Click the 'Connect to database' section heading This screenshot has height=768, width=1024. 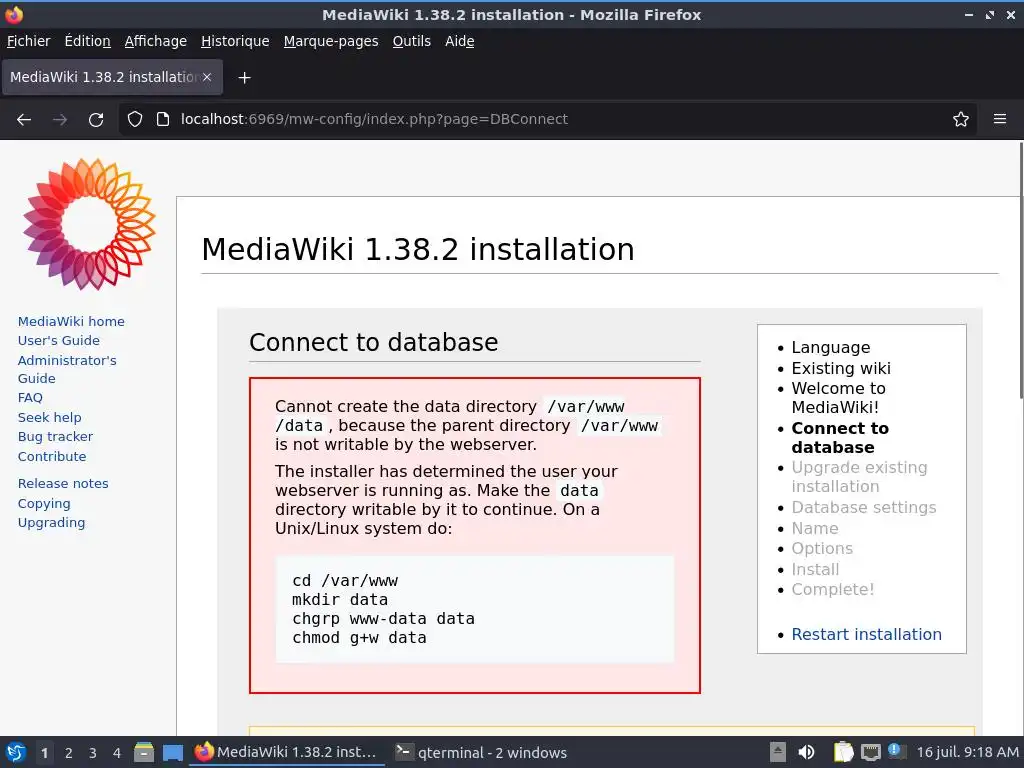click(374, 342)
